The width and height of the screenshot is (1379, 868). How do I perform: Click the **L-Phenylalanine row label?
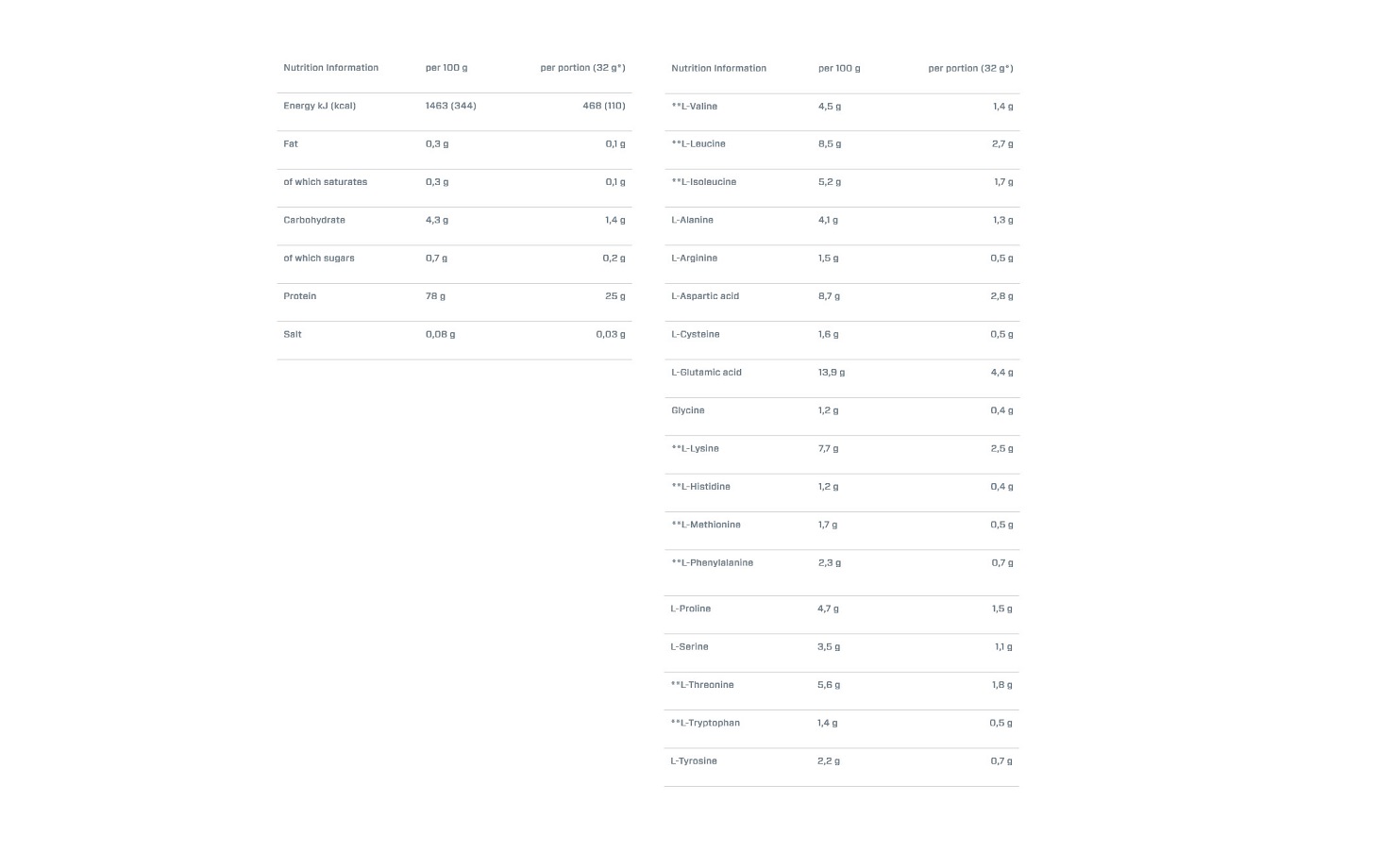712,563
